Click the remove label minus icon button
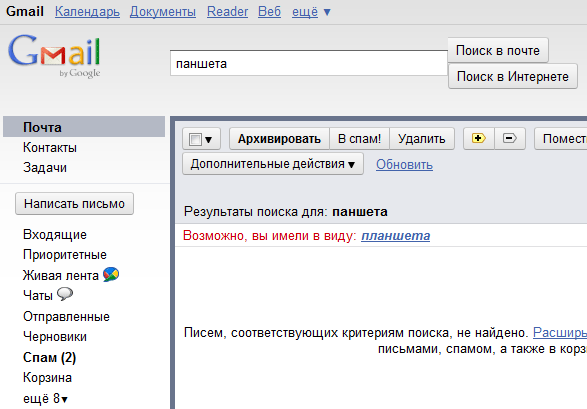This screenshot has width=587, height=409. coord(510,138)
